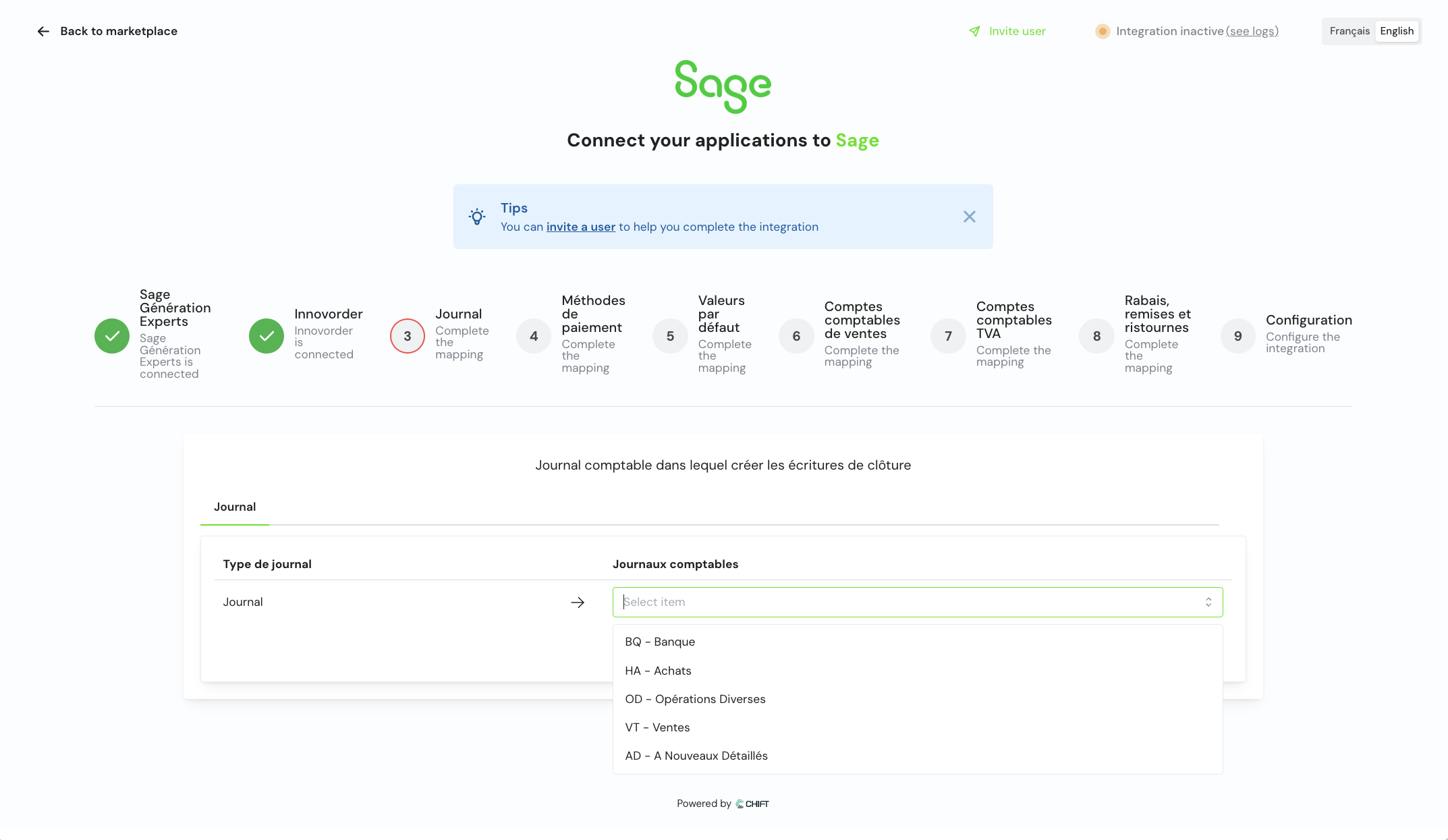
Task: Click the Type de journal column header
Action: pyautogui.click(x=267, y=564)
